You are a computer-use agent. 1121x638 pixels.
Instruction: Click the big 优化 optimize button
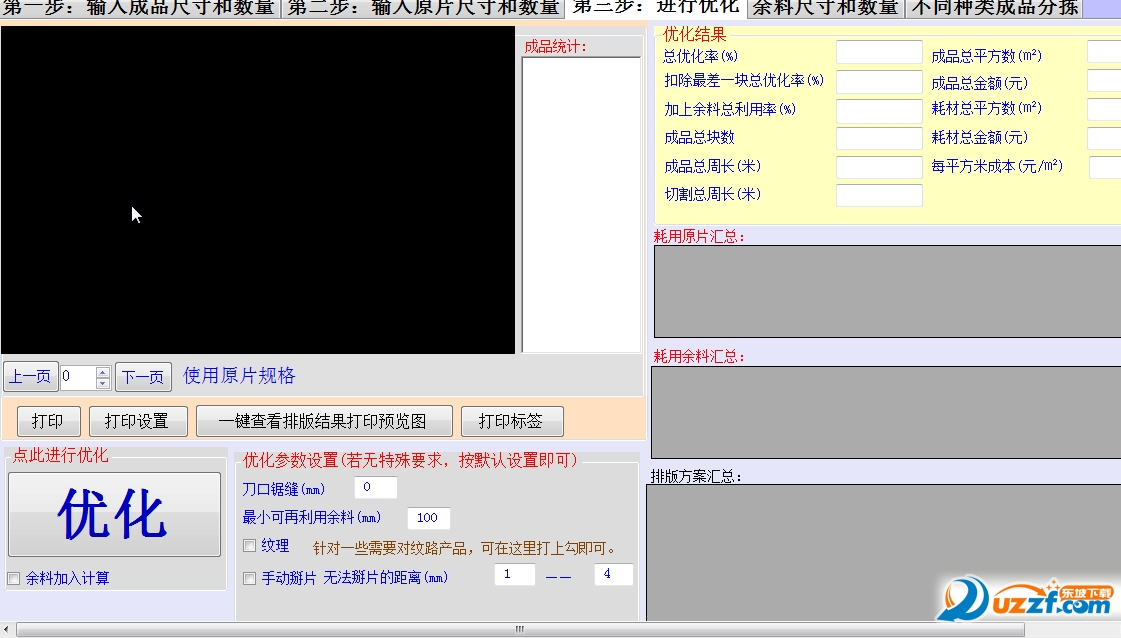point(114,514)
